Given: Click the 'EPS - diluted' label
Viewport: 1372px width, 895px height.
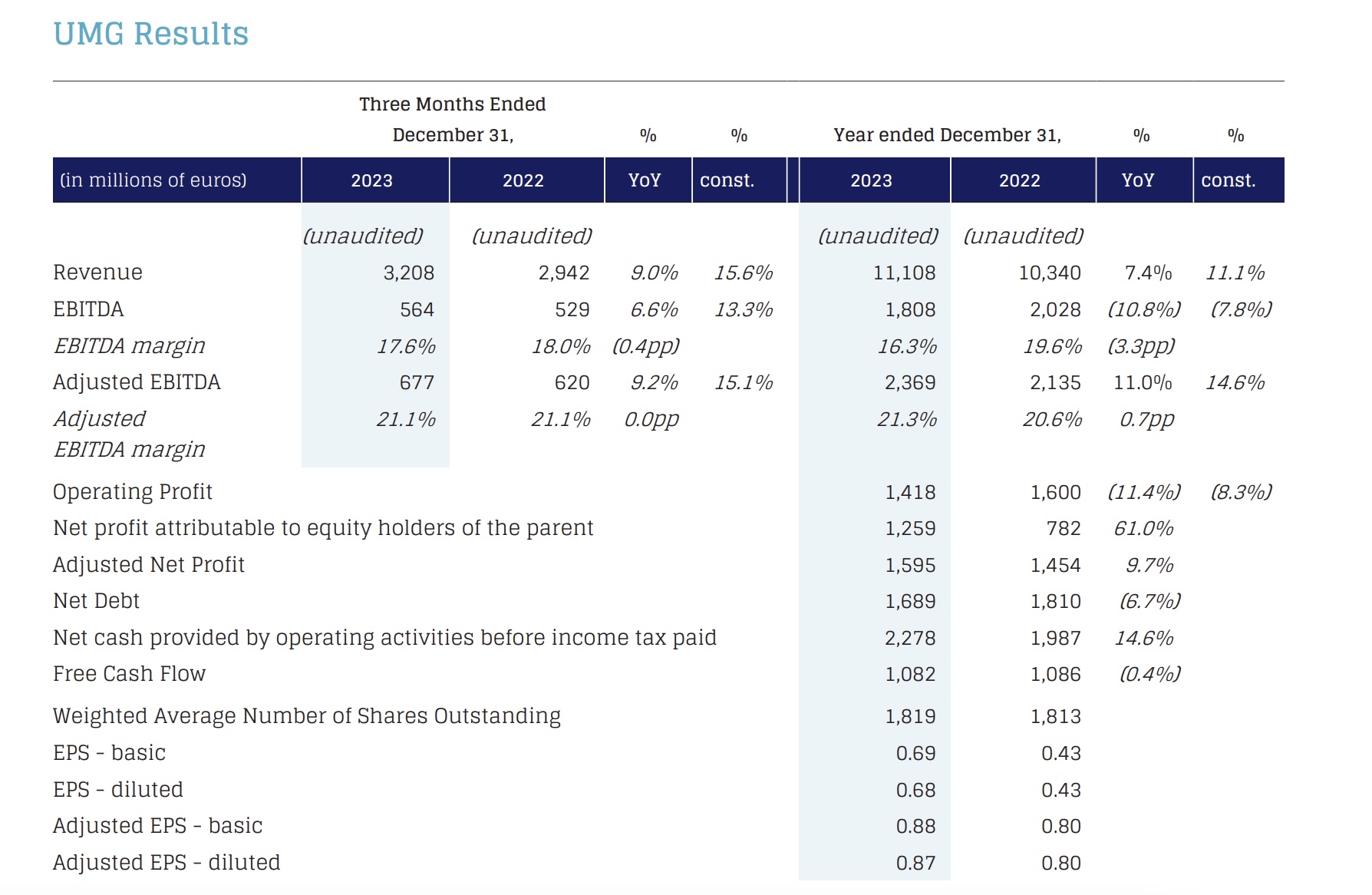Looking at the screenshot, I should [118, 790].
